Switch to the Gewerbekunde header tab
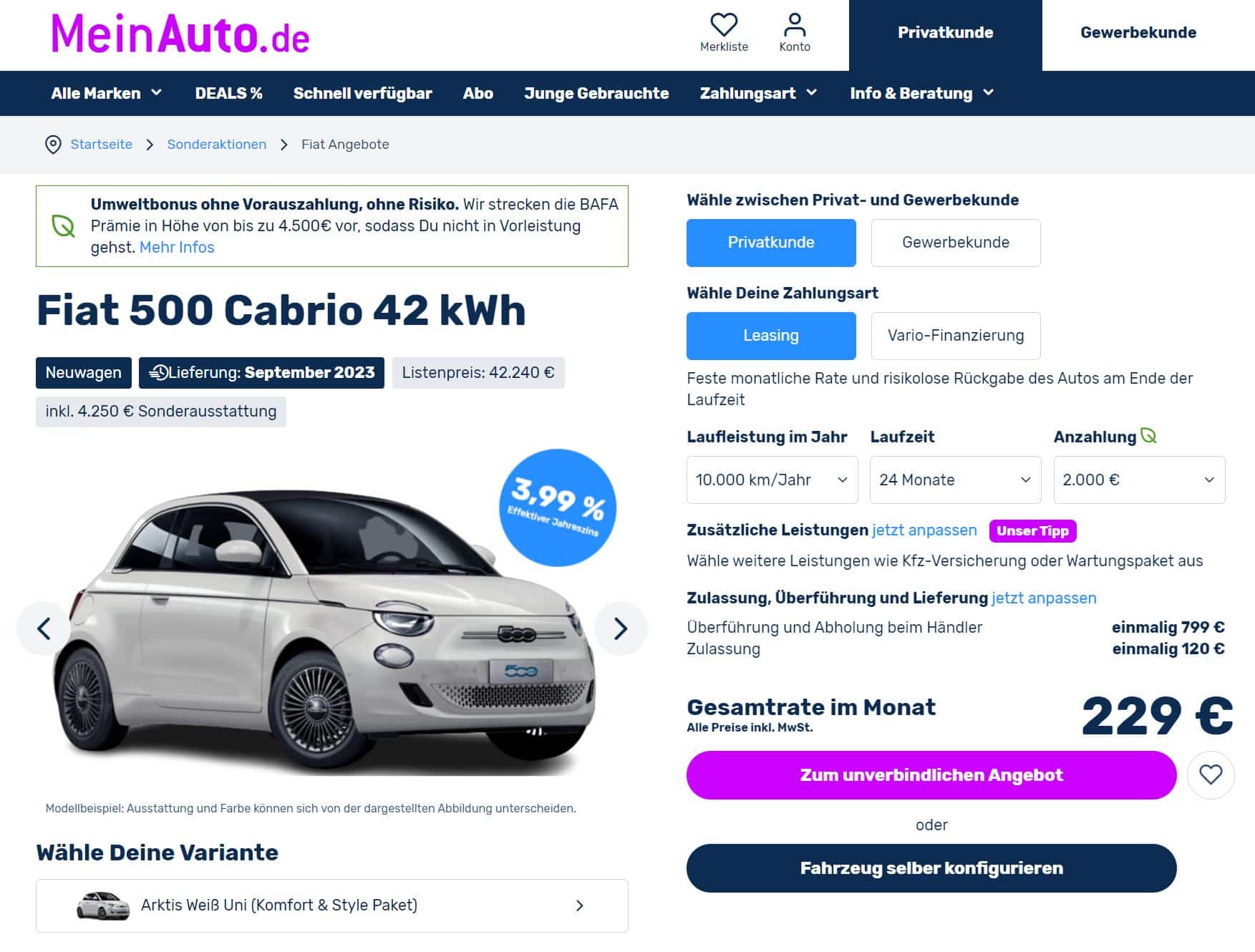This screenshot has height=952, width=1255. pos(1138,33)
